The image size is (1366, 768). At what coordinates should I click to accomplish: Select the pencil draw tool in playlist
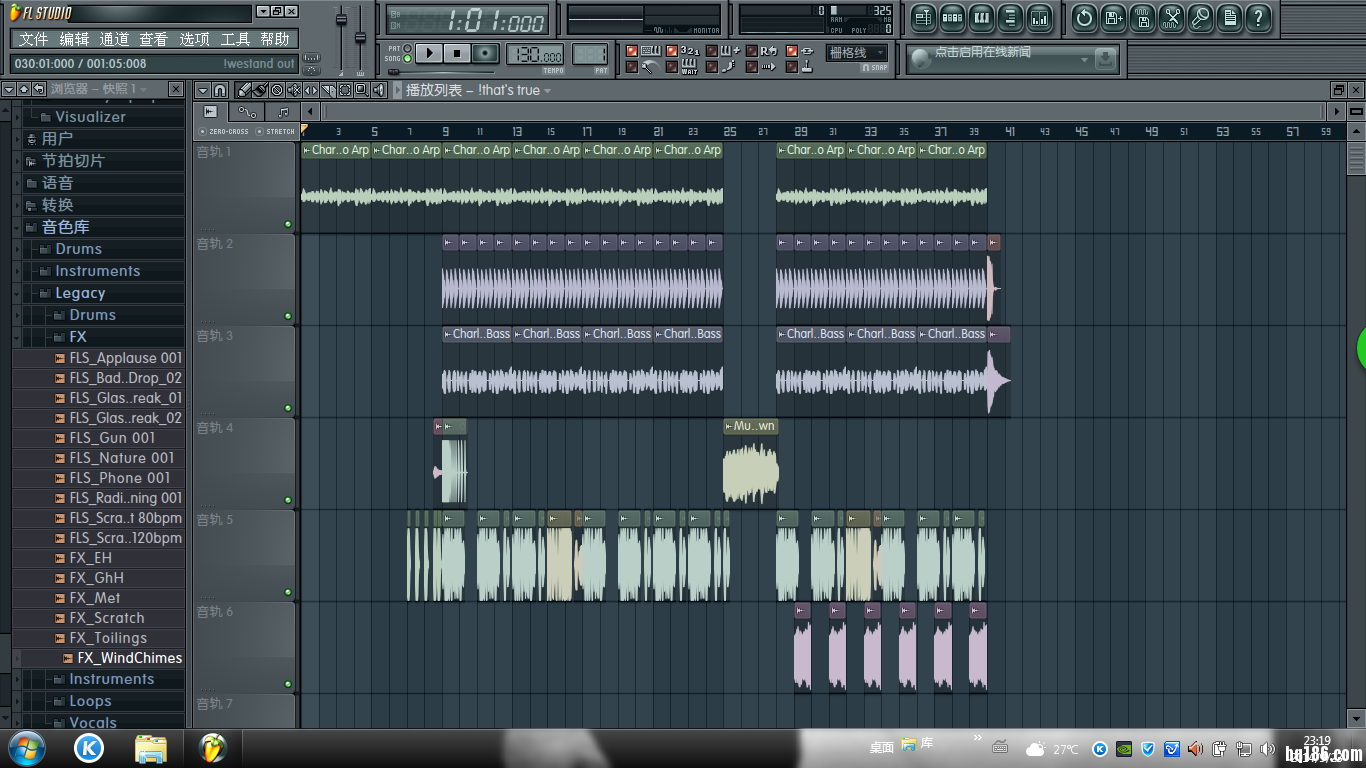(x=244, y=90)
